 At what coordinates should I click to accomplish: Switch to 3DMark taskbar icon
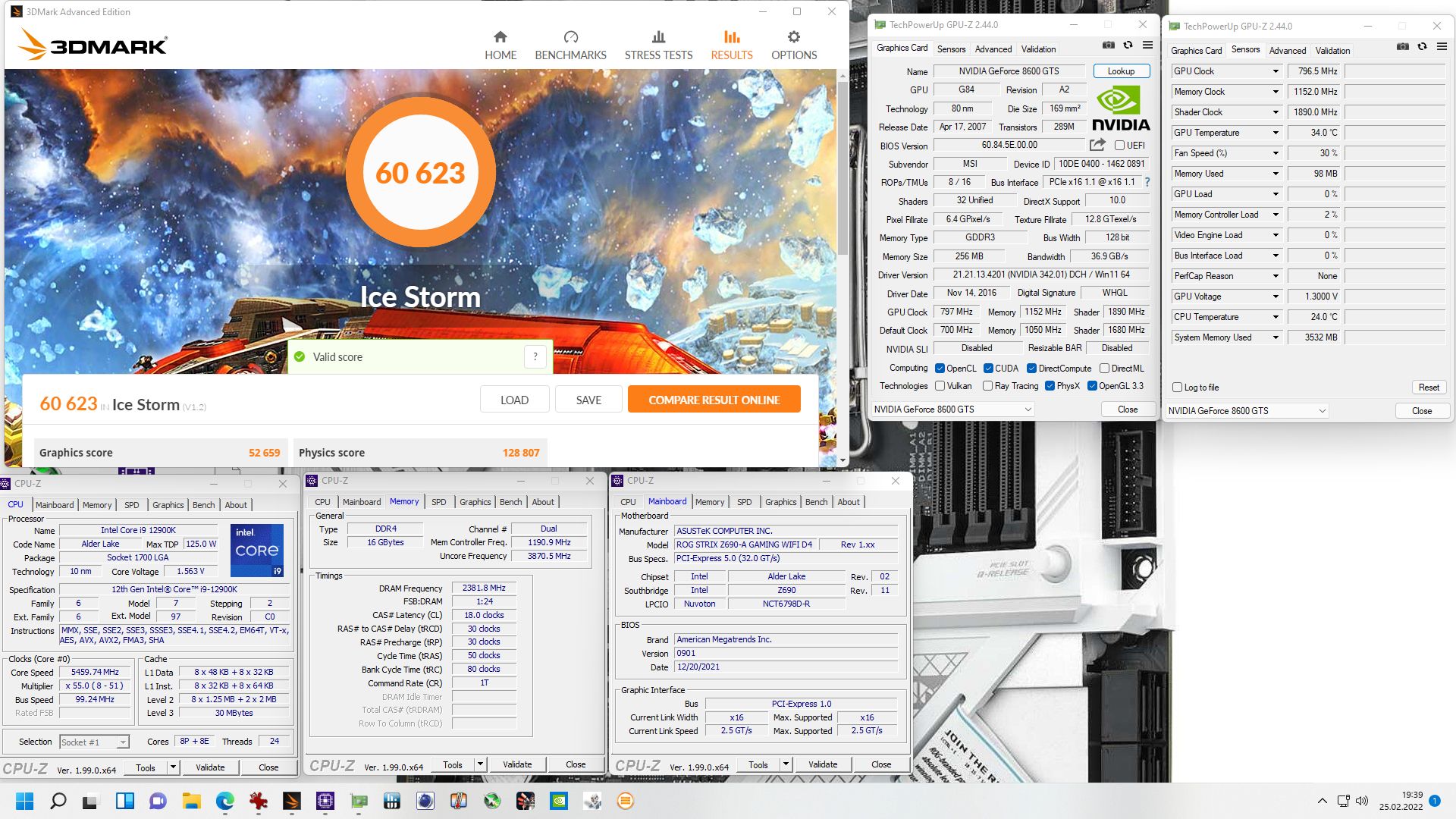pyautogui.click(x=292, y=801)
